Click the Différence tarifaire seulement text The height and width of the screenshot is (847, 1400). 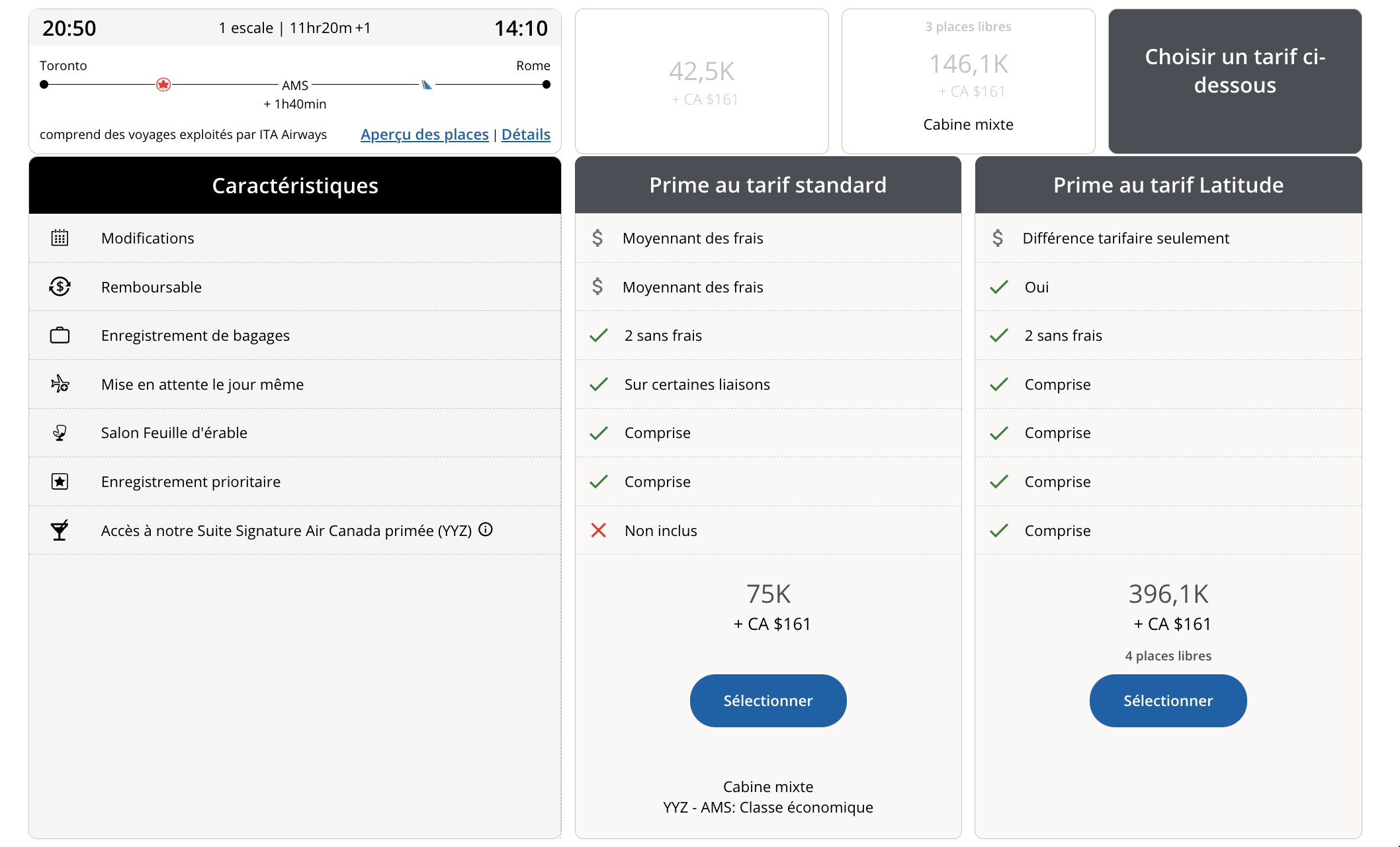tap(1126, 238)
